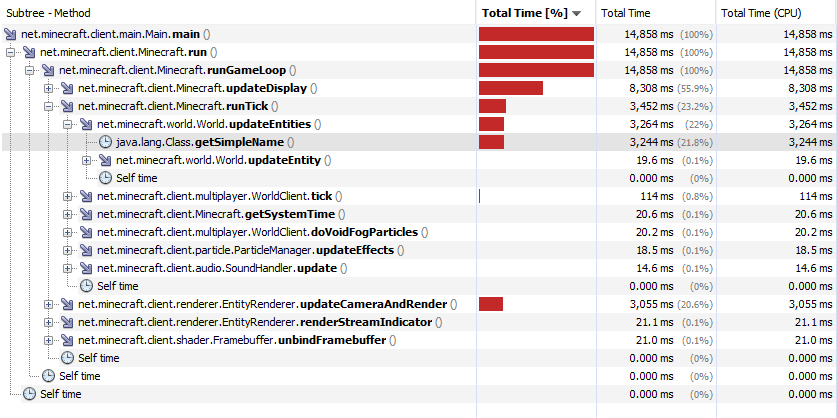Click the method icon beside updateEntities
The image size is (837, 418).
(x=86, y=124)
